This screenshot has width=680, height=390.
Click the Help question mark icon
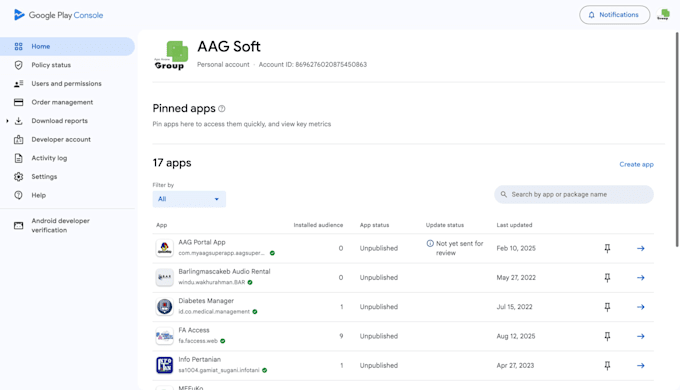pos(18,196)
